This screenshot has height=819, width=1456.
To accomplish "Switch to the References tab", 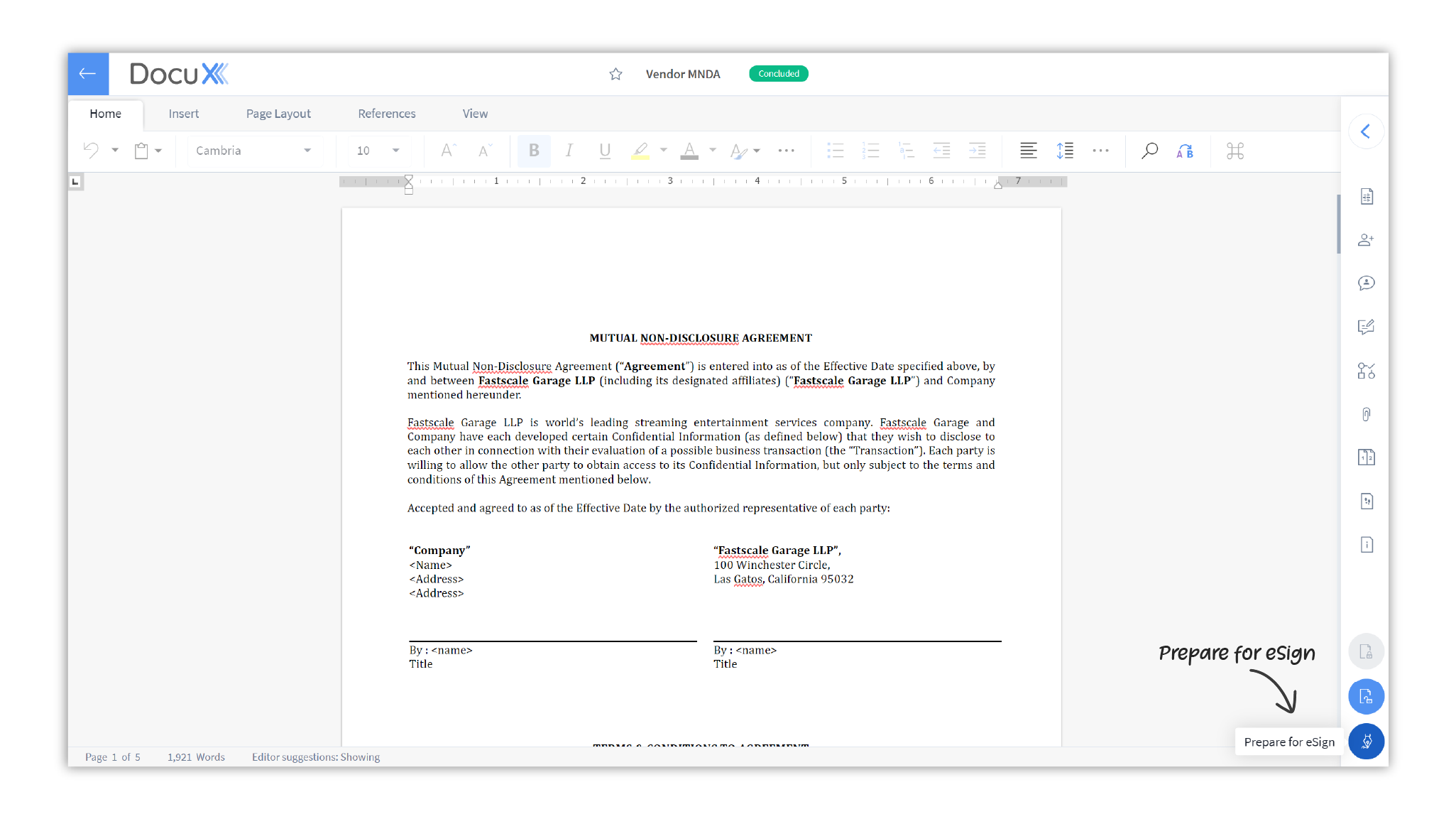I will tap(387, 114).
